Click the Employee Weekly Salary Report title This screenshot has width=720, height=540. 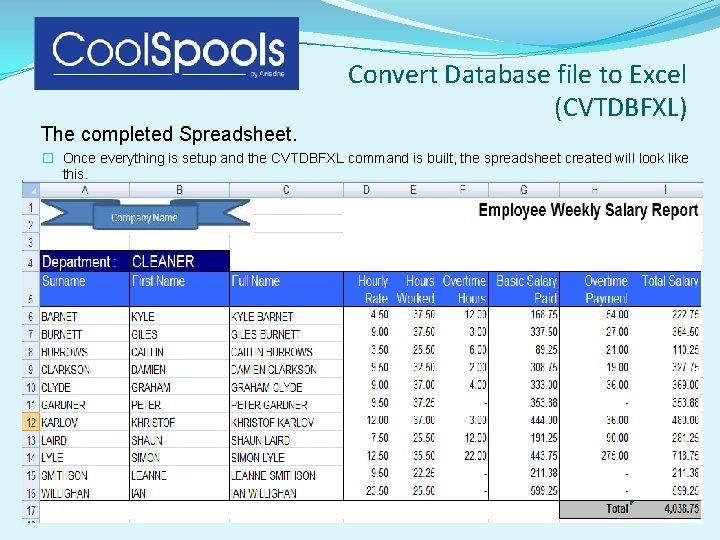click(588, 210)
